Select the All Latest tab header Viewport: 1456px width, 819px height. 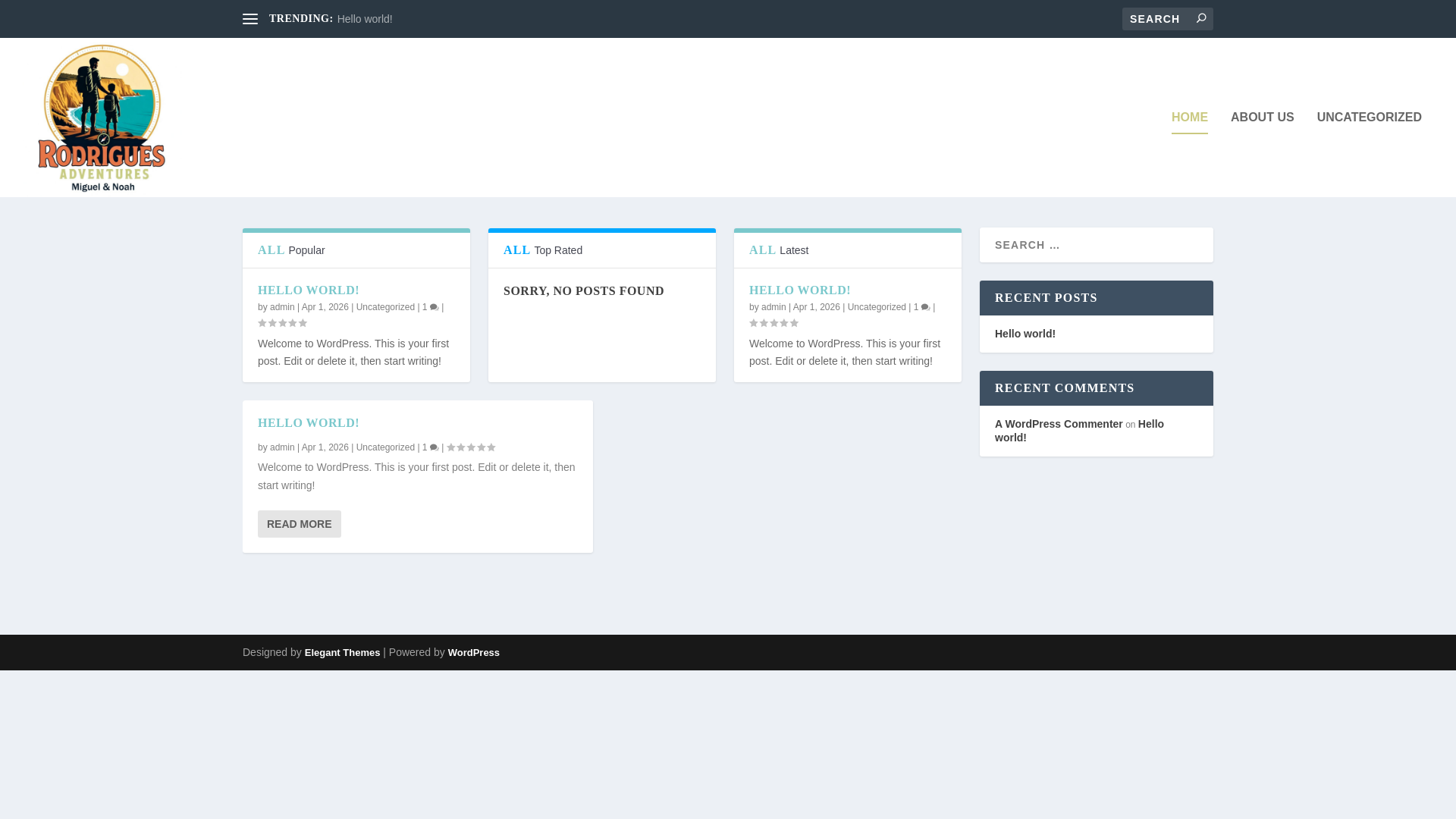click(x=779, y=250)
